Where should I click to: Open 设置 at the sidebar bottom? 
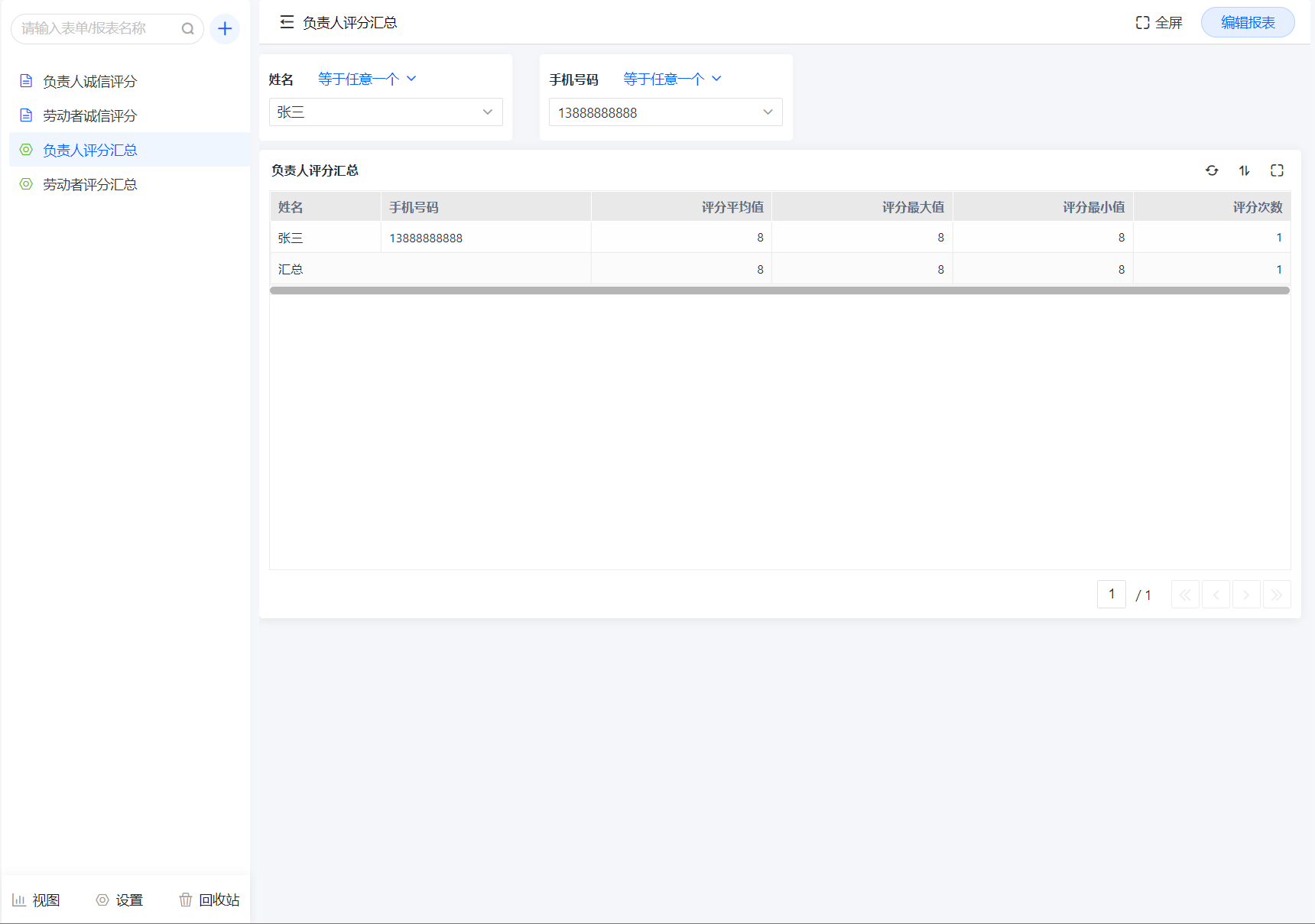[120, 900]
